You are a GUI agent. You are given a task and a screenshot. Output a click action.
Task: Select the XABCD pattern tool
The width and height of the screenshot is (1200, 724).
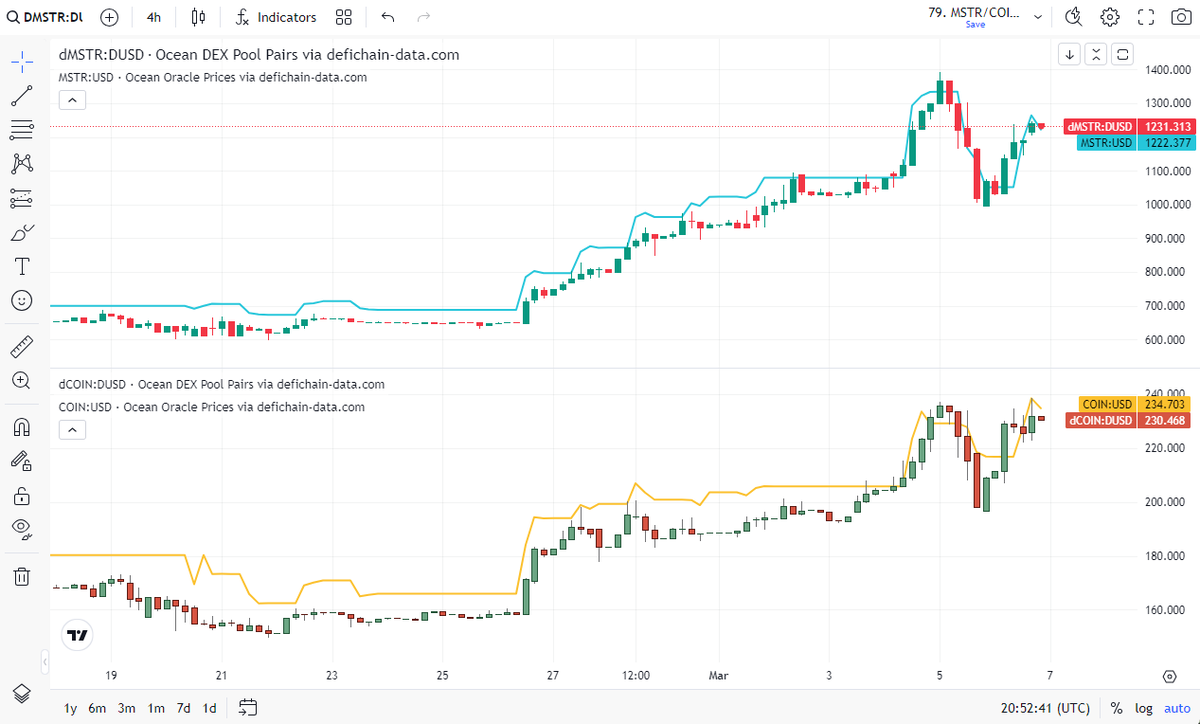click(x=22, y=164)
